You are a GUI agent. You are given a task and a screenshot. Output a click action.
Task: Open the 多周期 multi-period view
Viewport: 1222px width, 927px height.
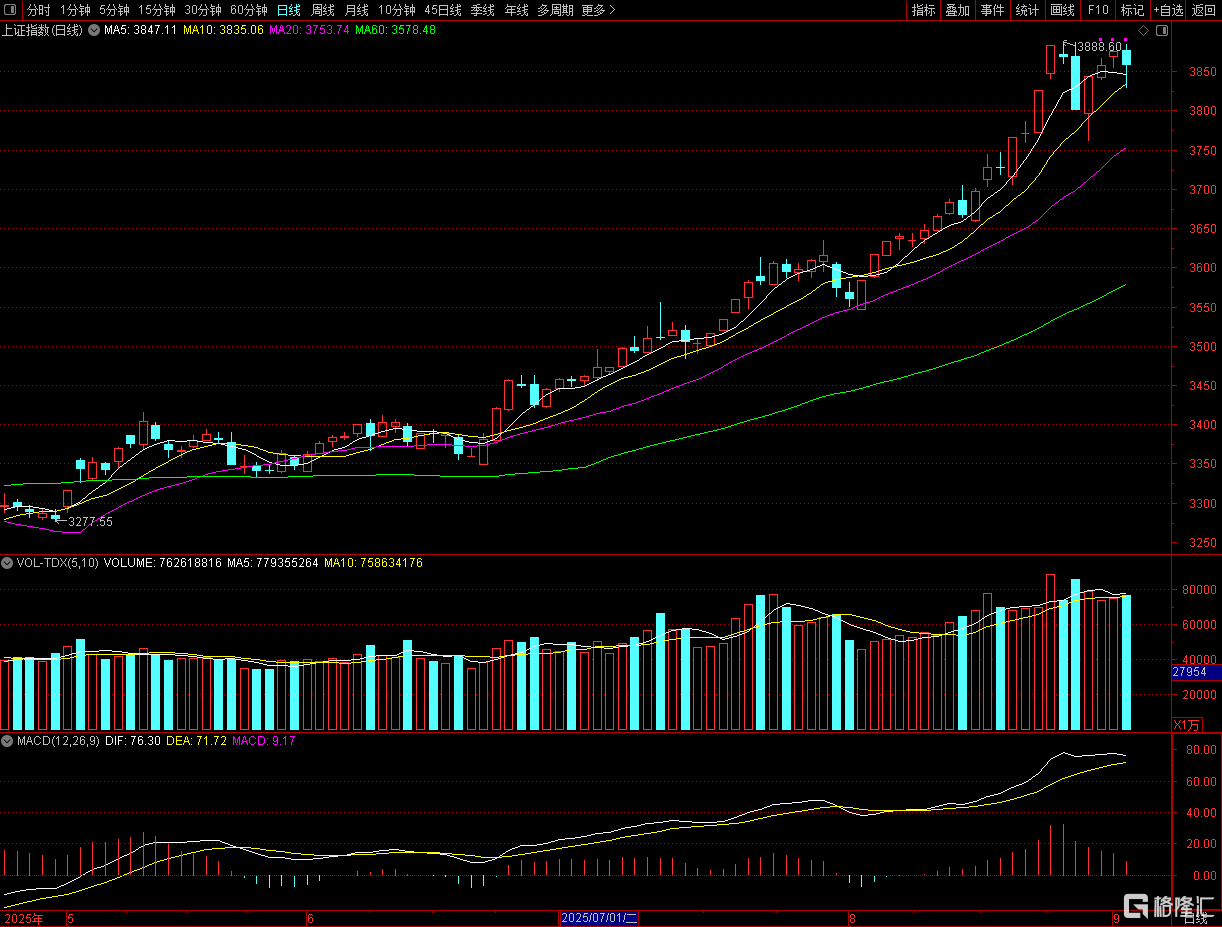coord(555,10)
